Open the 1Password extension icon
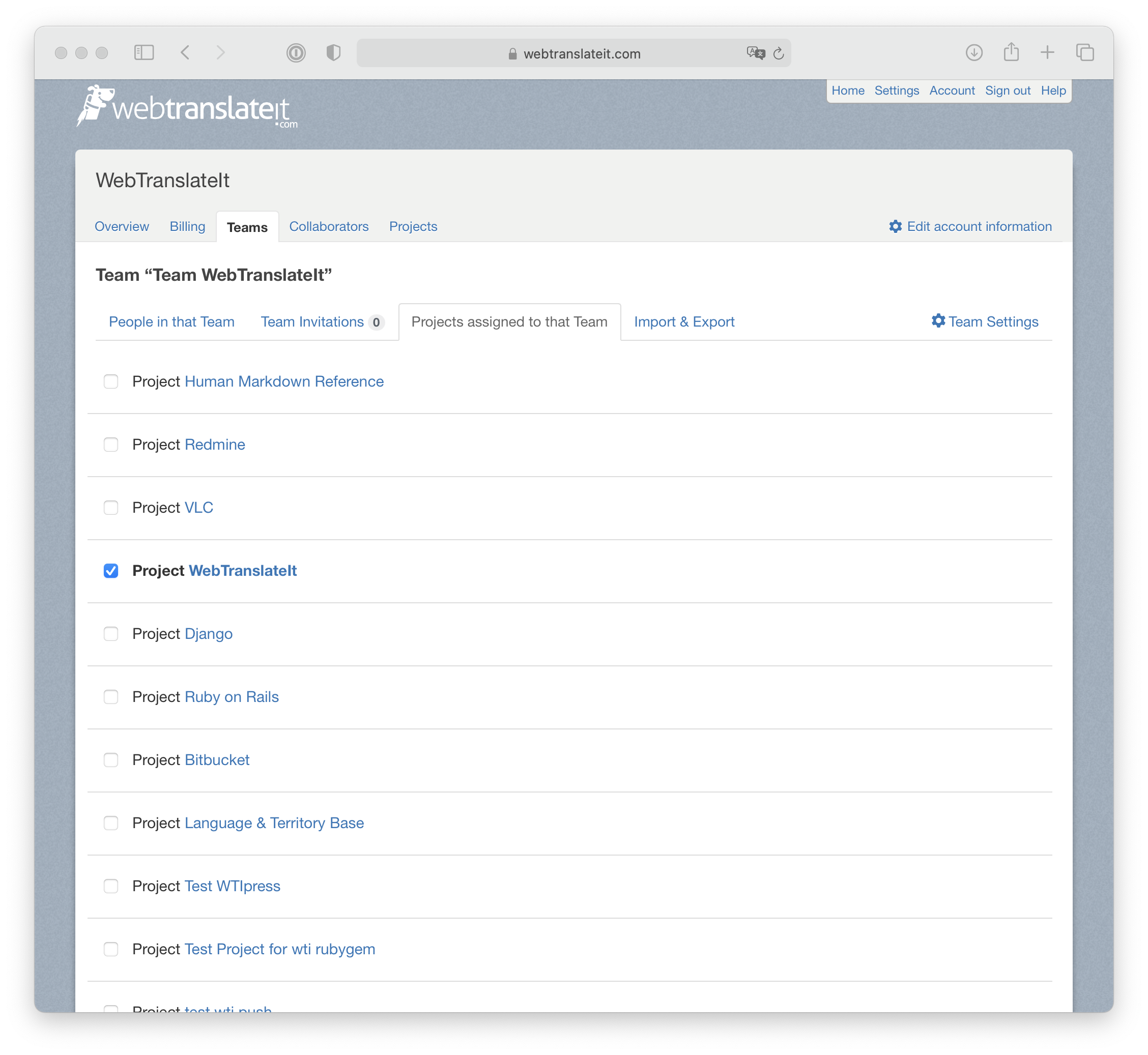Screen dimensions: 1148x1055 296,53
